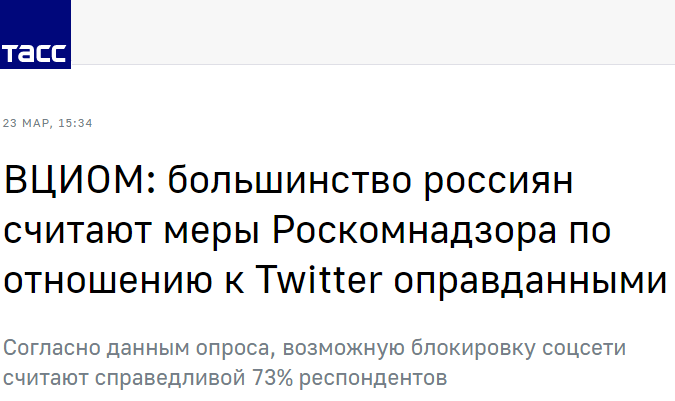Viewport: 675px width, 401px height.
Task: Select the subtitle beginning Согласно данным опроса
Action: point(314,363)
